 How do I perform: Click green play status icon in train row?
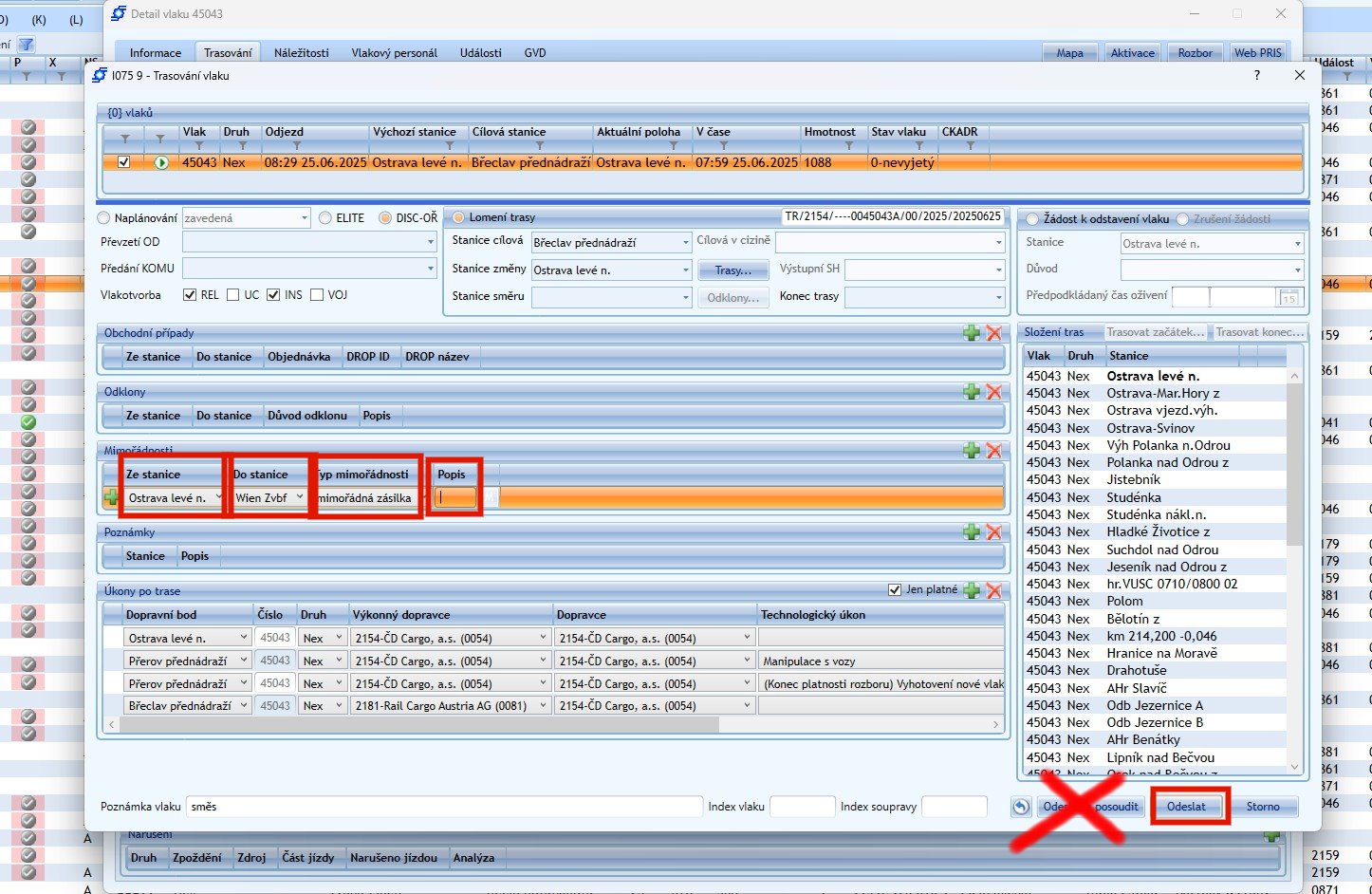[161, 162]
